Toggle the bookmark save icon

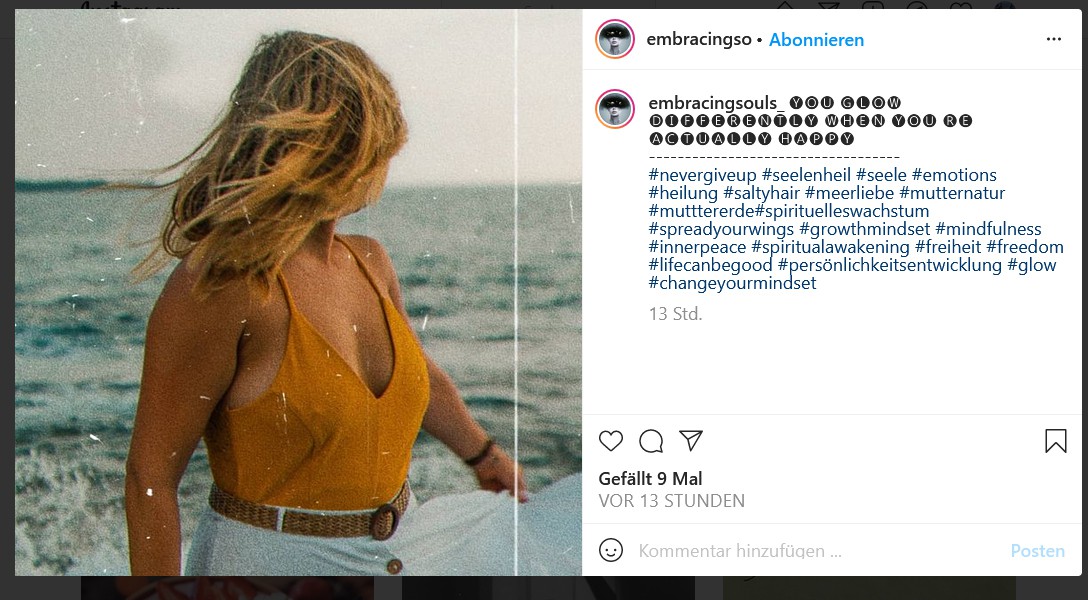(x=1055, y=441)
